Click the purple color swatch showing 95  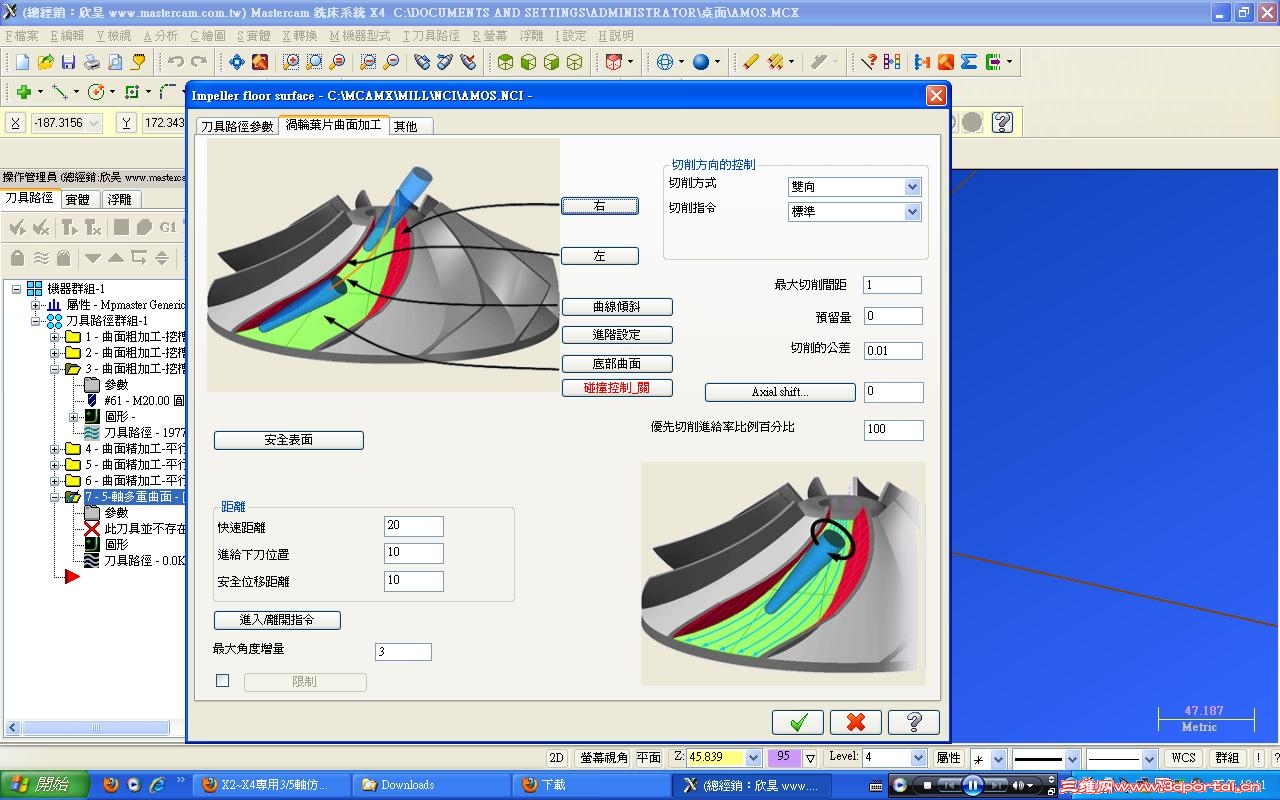[783, 758]
